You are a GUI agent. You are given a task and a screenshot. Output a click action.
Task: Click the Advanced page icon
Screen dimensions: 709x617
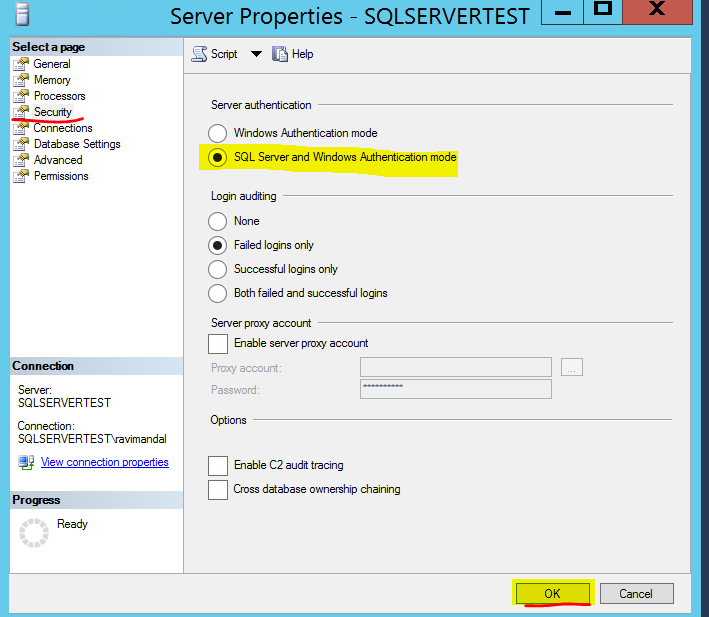[x=21, y=160]
